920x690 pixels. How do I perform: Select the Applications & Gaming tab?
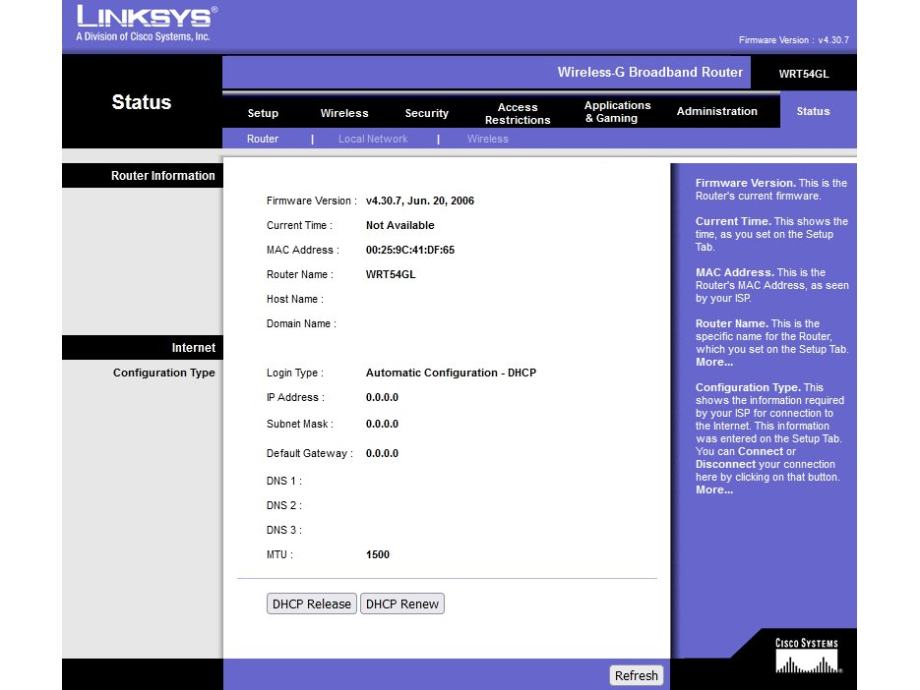(x=617, y=112)
